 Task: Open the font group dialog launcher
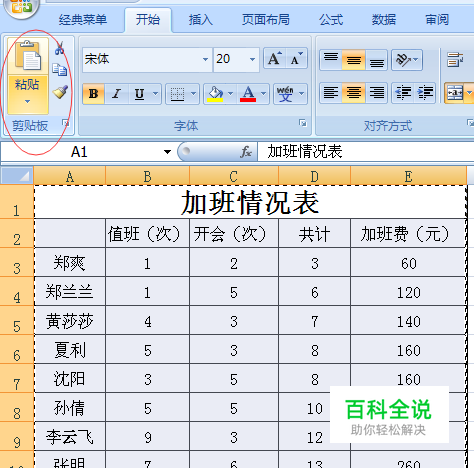click(x=303, y=123)
